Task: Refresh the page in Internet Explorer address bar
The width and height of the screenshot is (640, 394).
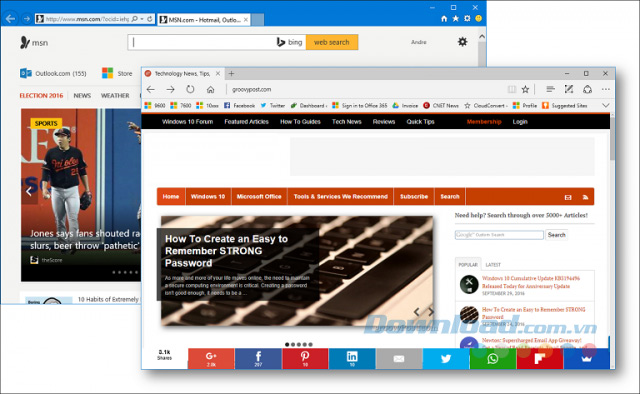Action: point(150,19)
